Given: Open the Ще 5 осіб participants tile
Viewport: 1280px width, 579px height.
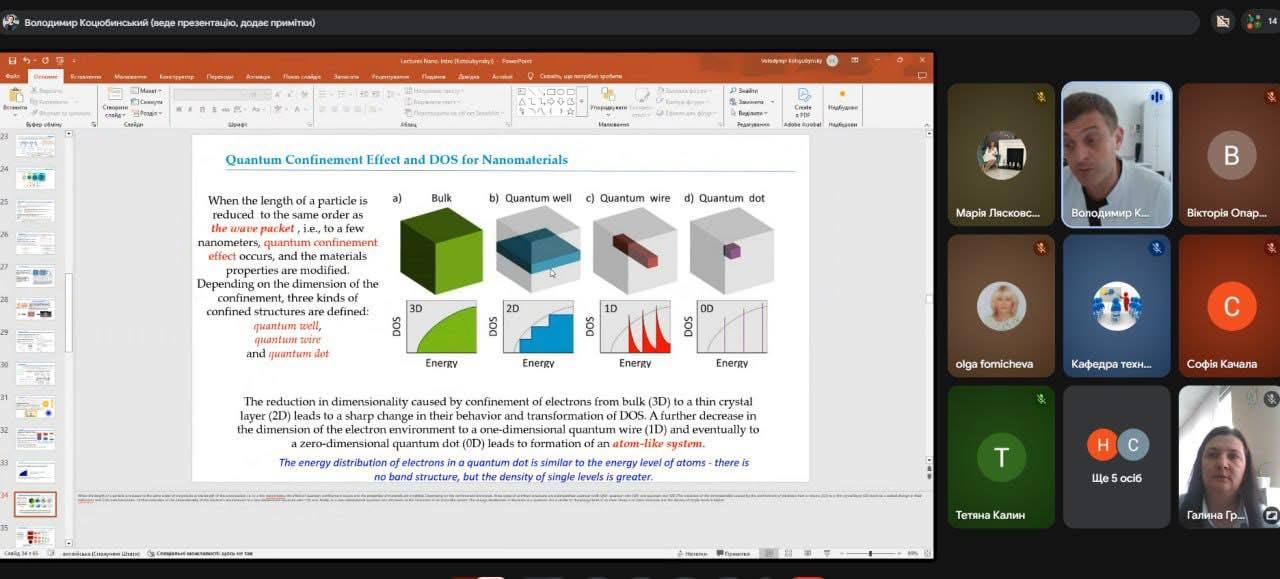Looking at the screenshot, I should tap(1117, 457).
